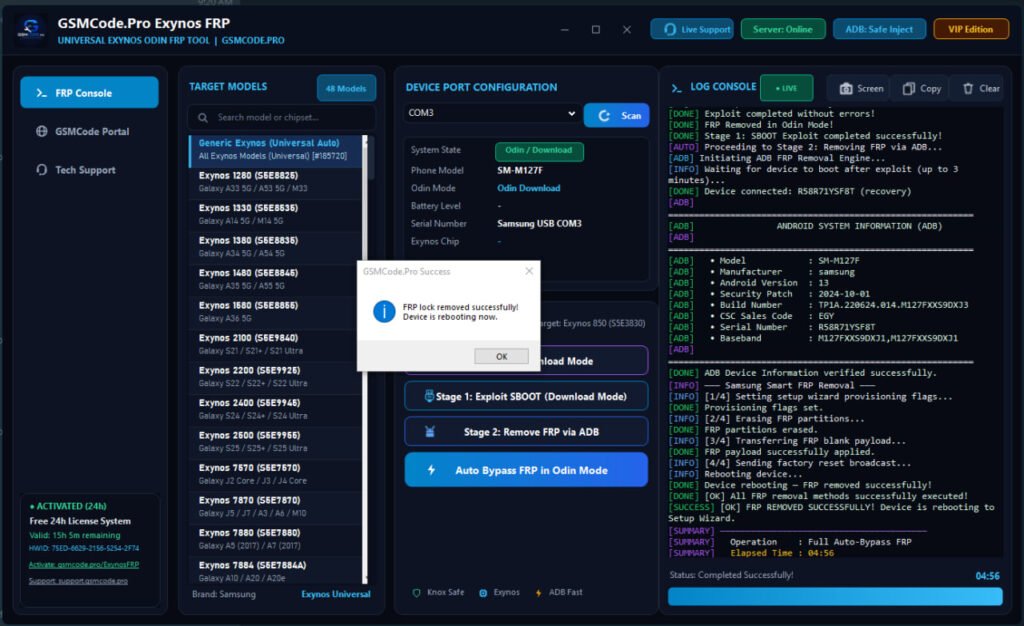Image resolution: width=1024 pixels, height=626 pixels.
Task: Click the 48 Models badge
Action: pyautogui.click(x=346, y=88)
